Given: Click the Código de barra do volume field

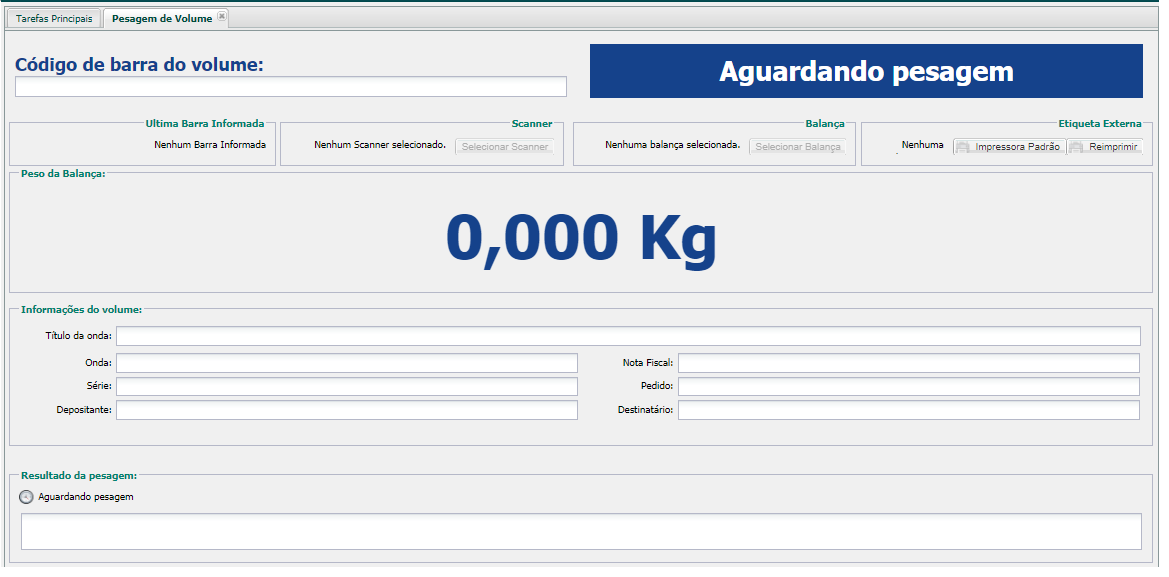Looking at the screenshot, I should click(291, 86).
